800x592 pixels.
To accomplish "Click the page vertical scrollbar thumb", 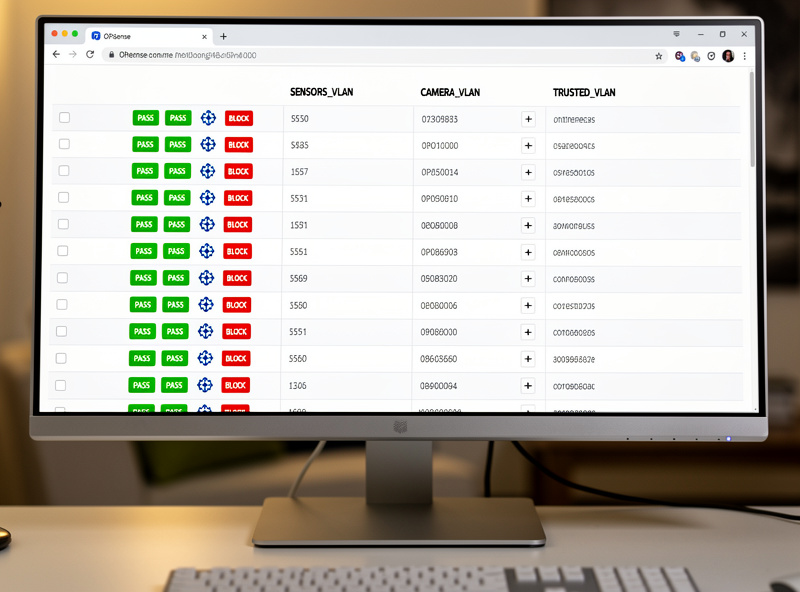I will click(752, 120).
